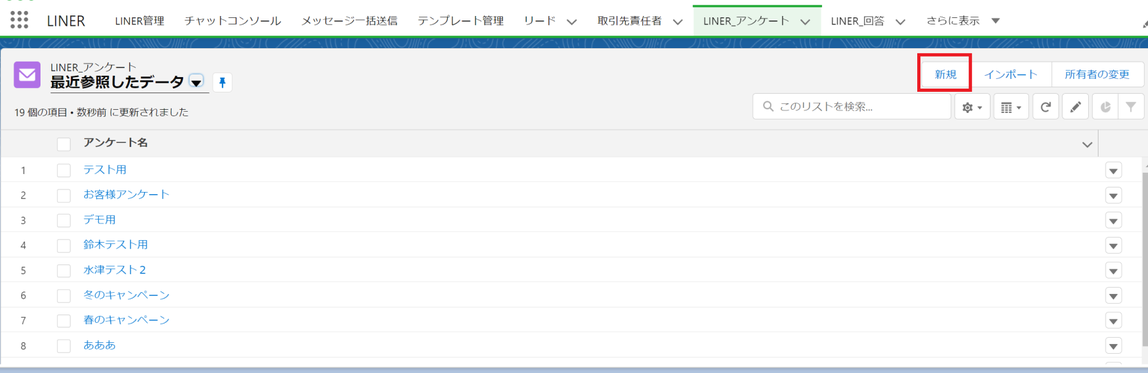Click the 新規 button
This screenshot has height=373, width=1148.
click(945, 74)
